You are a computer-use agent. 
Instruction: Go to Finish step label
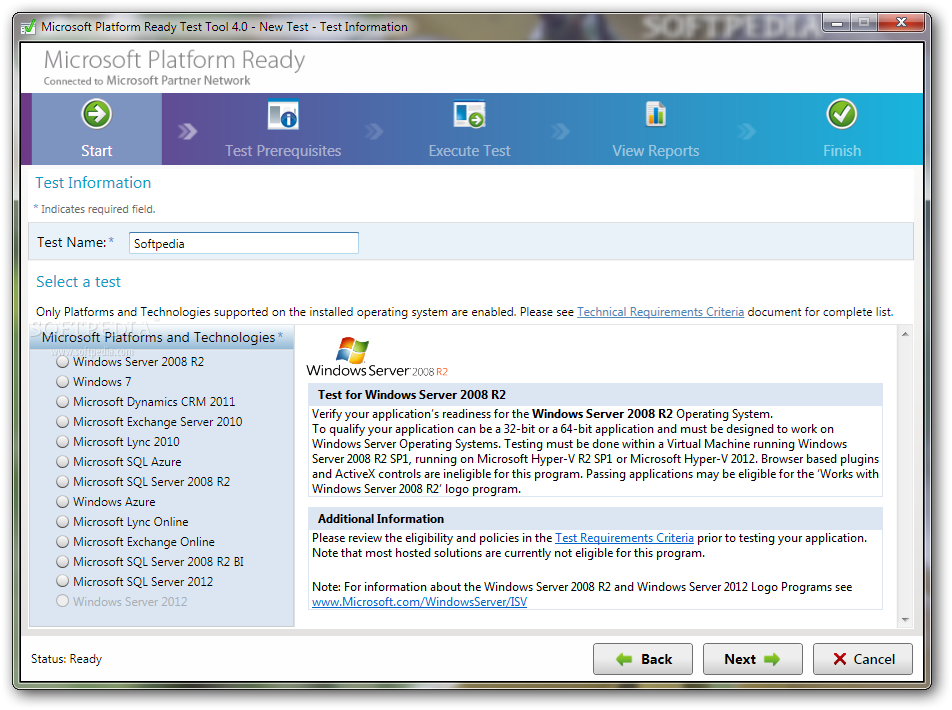click(x=842, y=151)
